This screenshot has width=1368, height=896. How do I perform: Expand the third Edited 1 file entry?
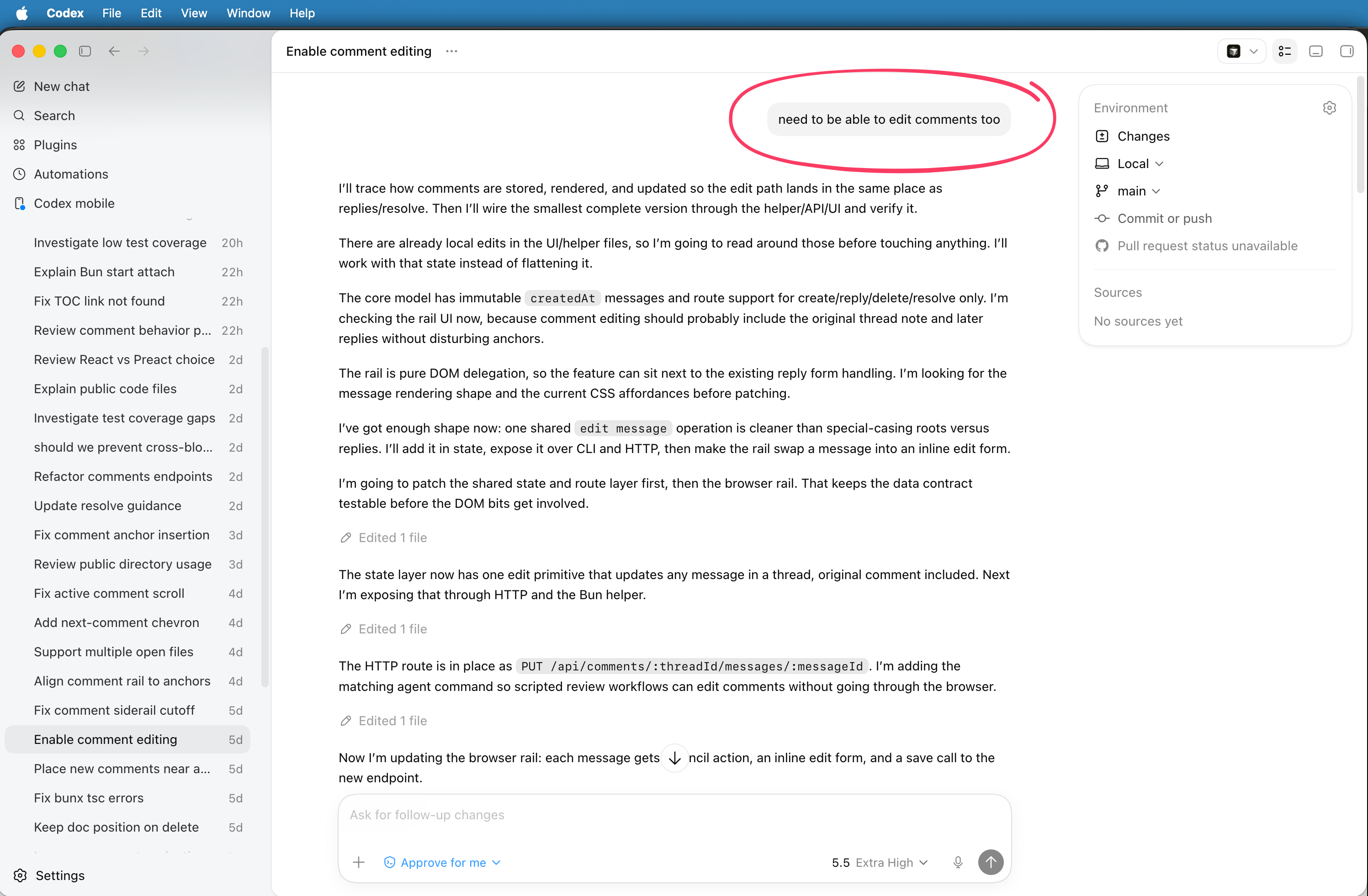click(x=383, y=721)
